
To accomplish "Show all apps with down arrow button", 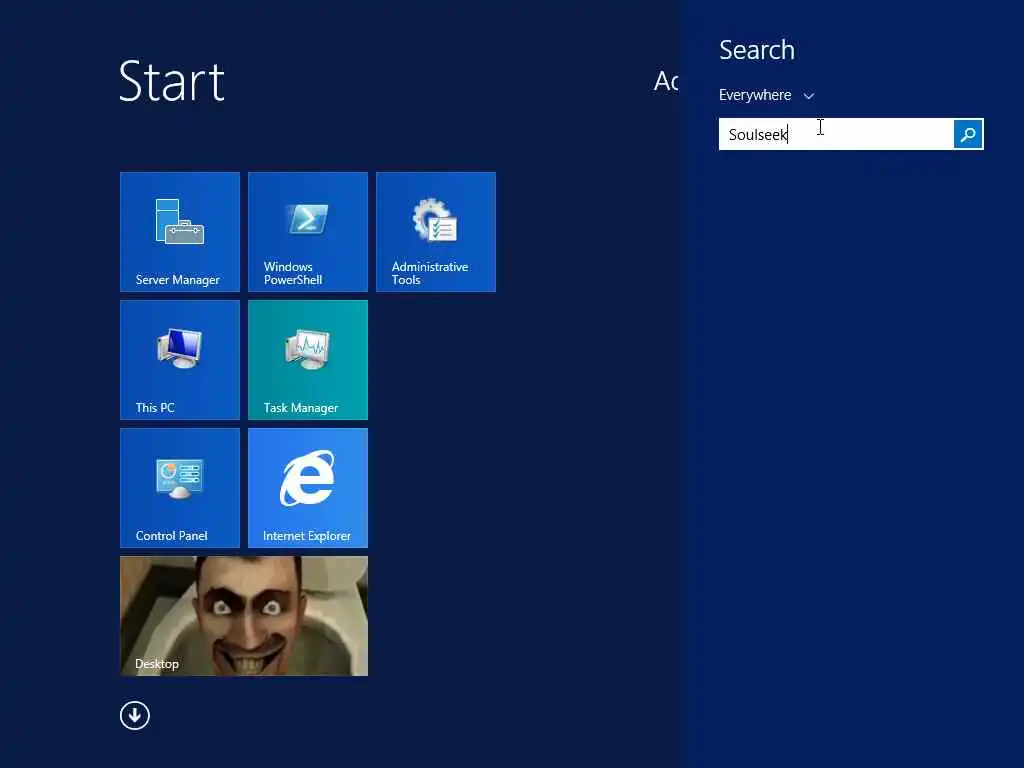I will coord(135,716).
